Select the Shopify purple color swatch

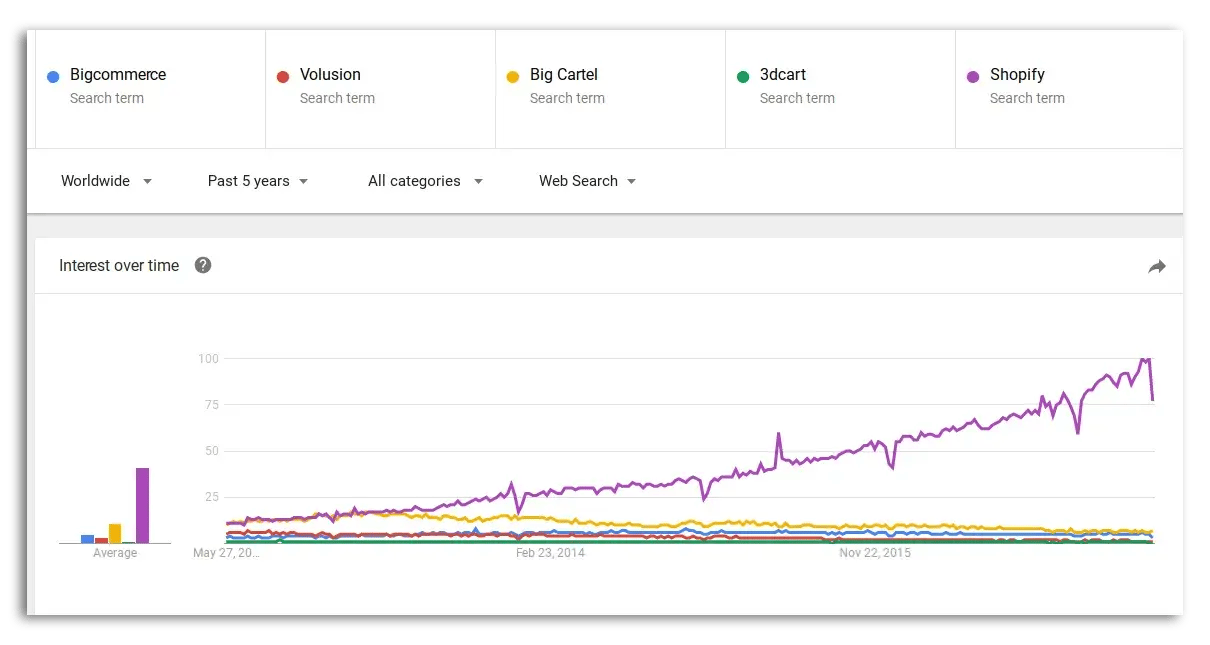tap(973, 74)
